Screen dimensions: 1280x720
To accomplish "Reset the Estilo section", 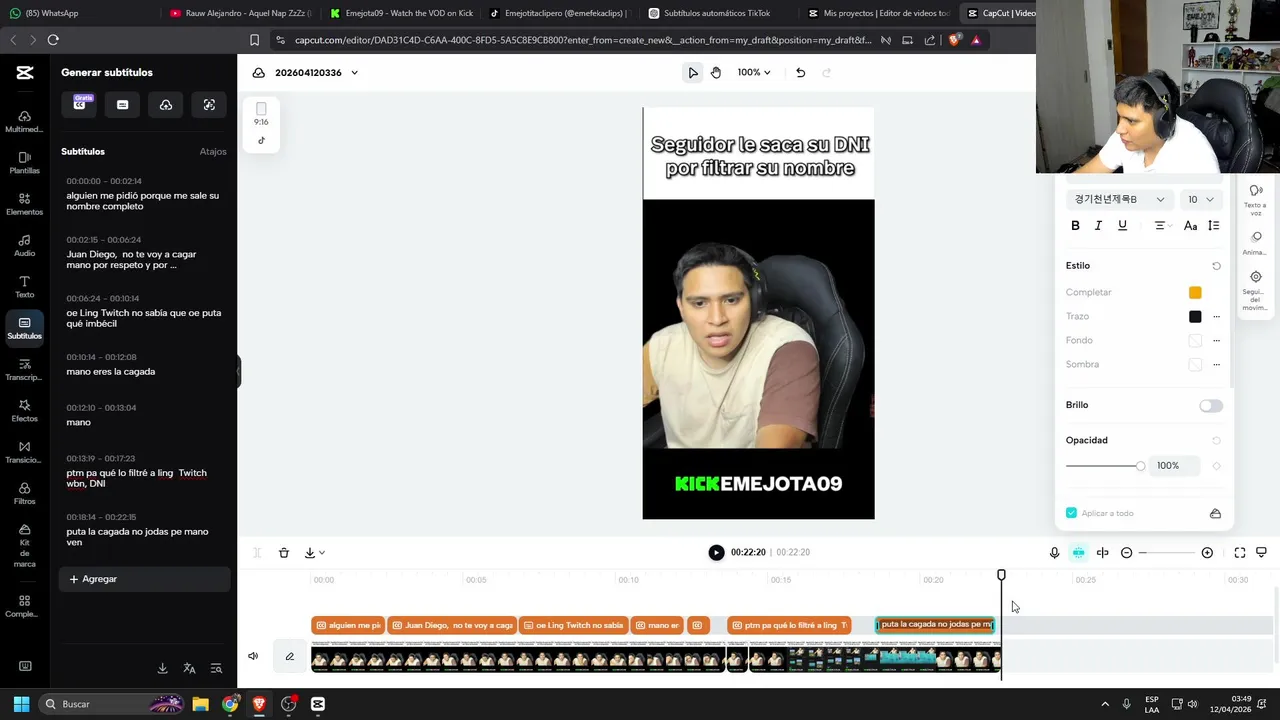I will [x=1216, y=266].
